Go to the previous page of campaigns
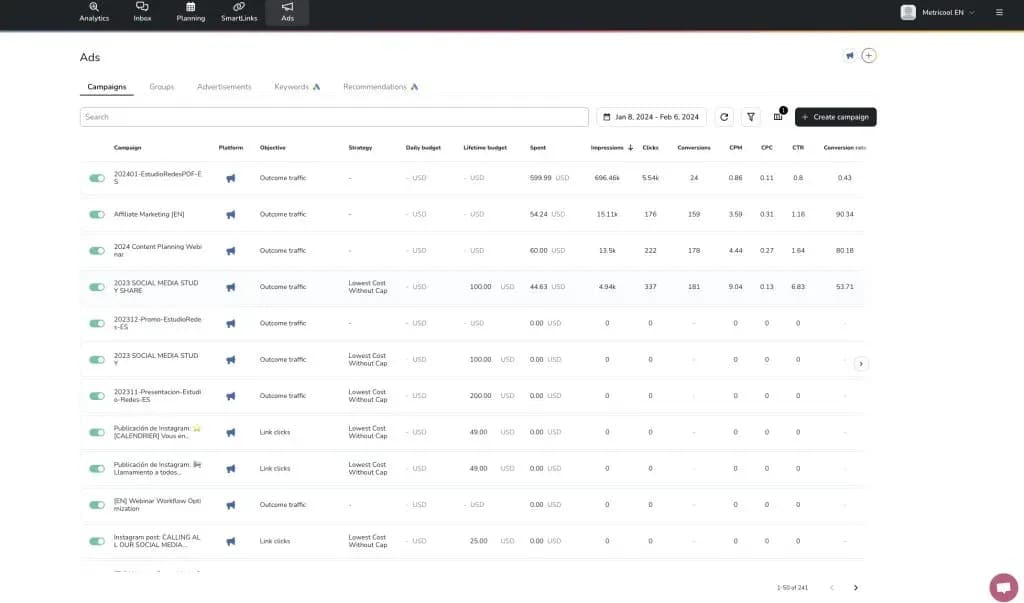This screenshot has height=603, width=1024. pos(831,588)
